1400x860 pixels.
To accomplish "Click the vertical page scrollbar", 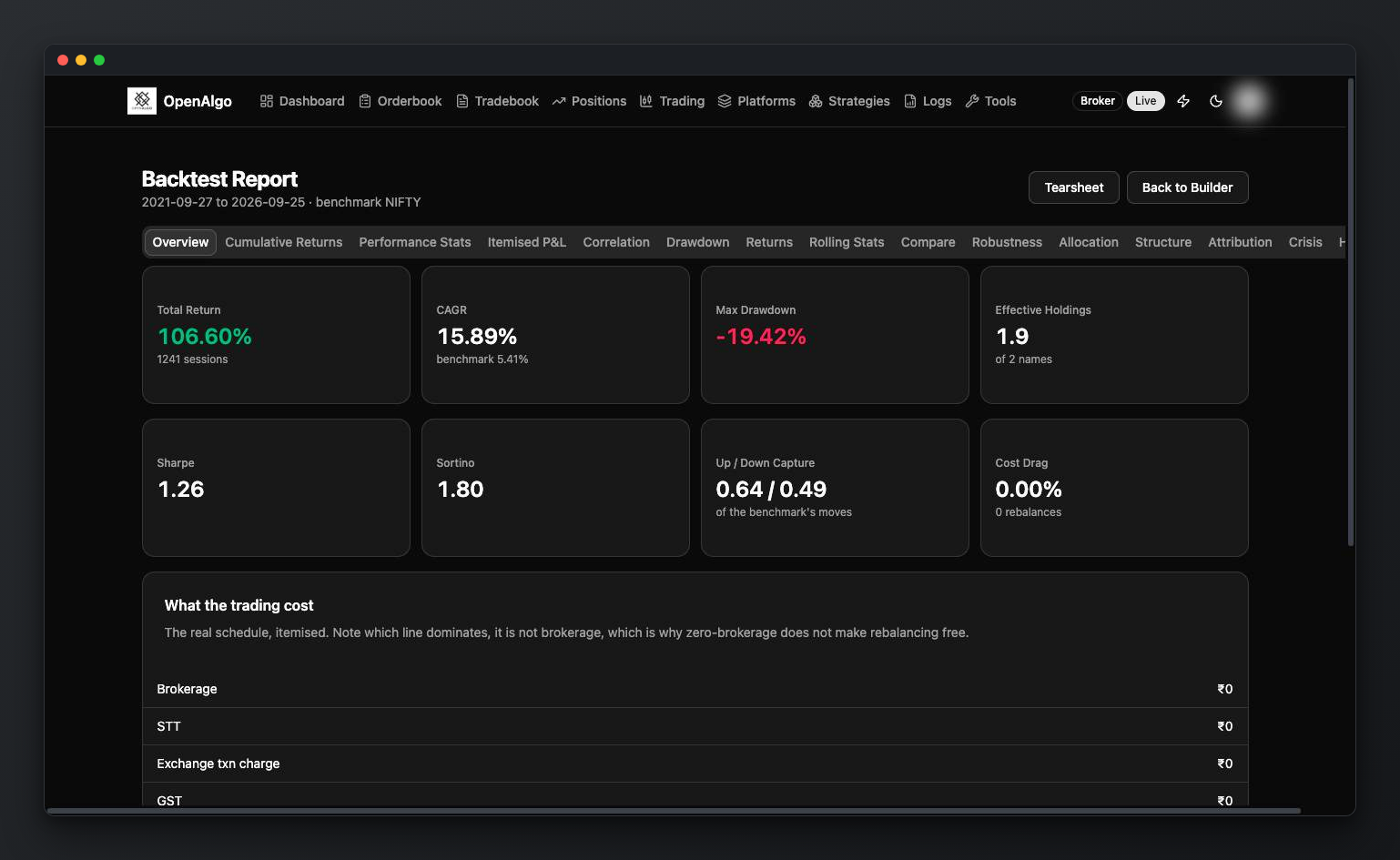I will 1351,312.
